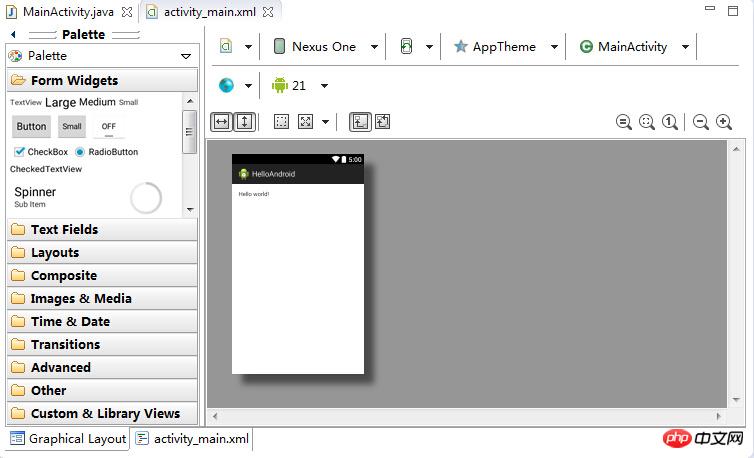Close the MainActivity.java tab
The height and width of the screenshot is (458, 754).
tap(127, 12)
